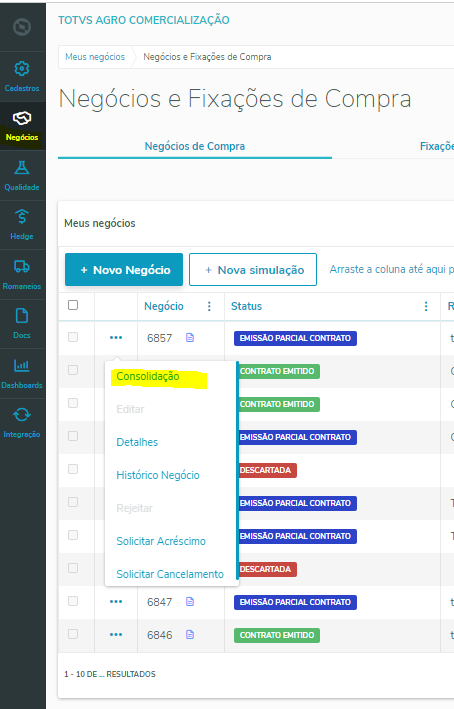Screen dimensions: 454x709
Task: Choose Solicitar Cancelamento from context menu
Action: coord(170,574)
